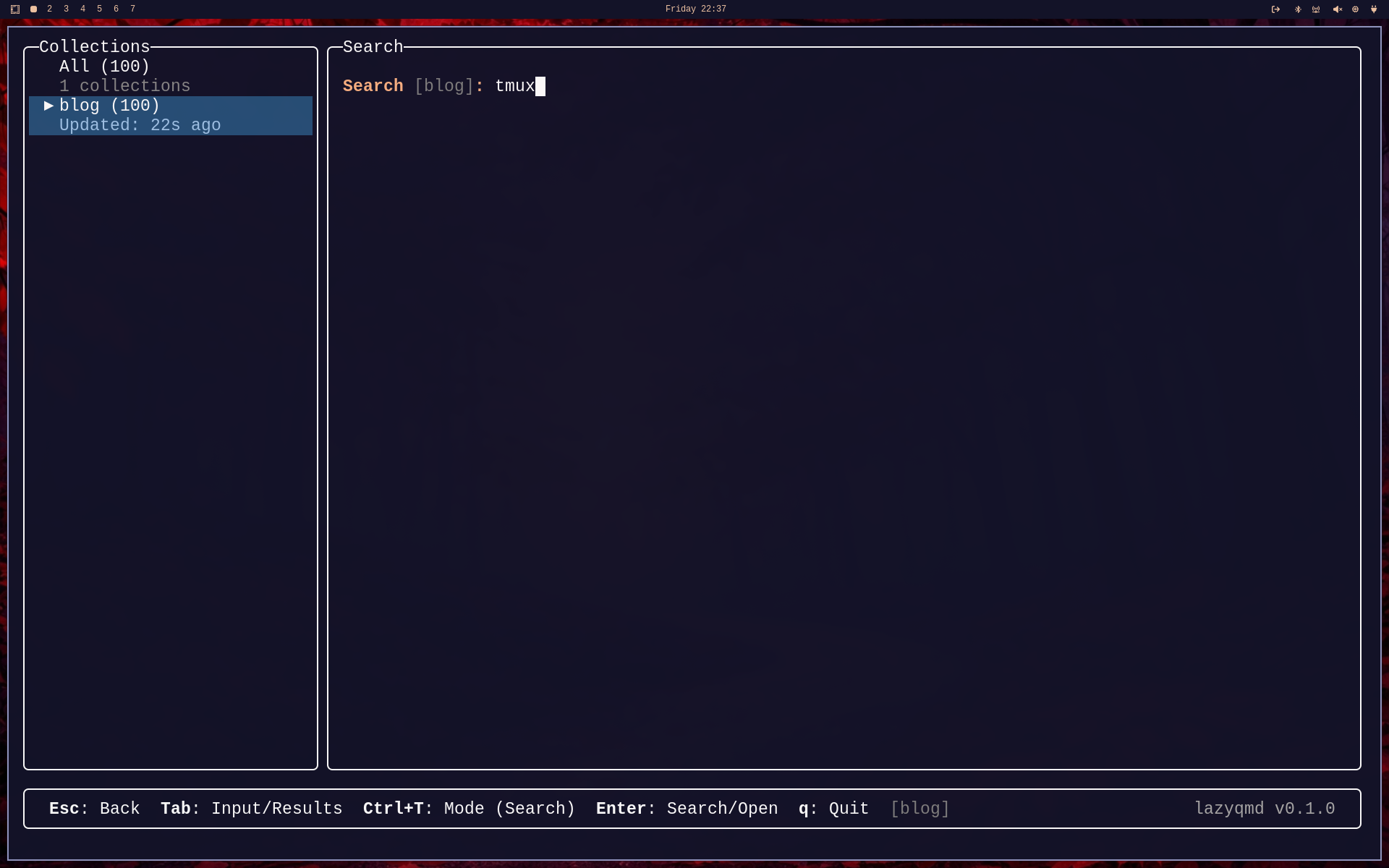Click the Enter: Search/Open hint
This screenshot has height=868, width=1389.
tap(687, 809)
